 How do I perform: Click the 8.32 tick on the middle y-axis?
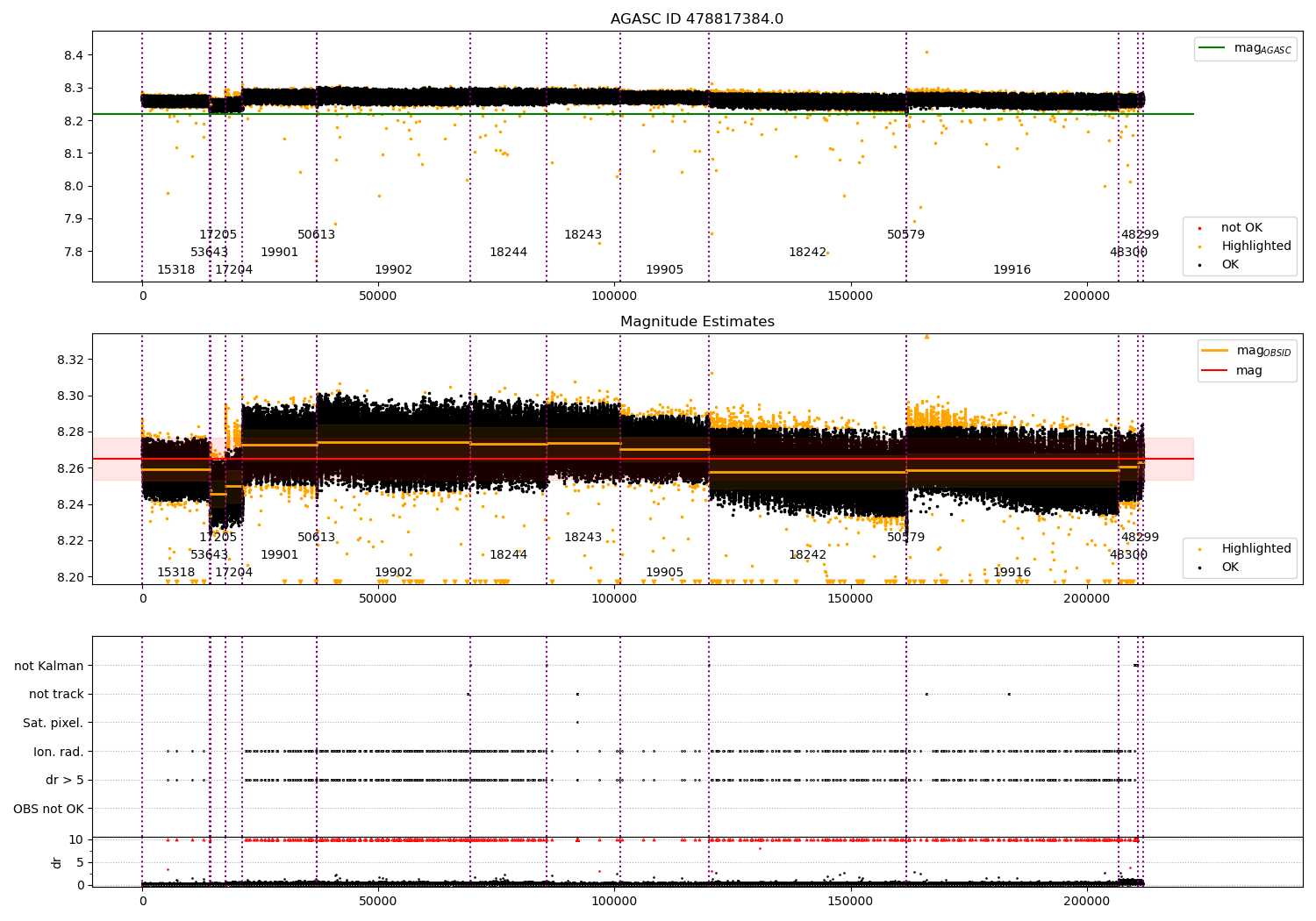tap(70, 360)
